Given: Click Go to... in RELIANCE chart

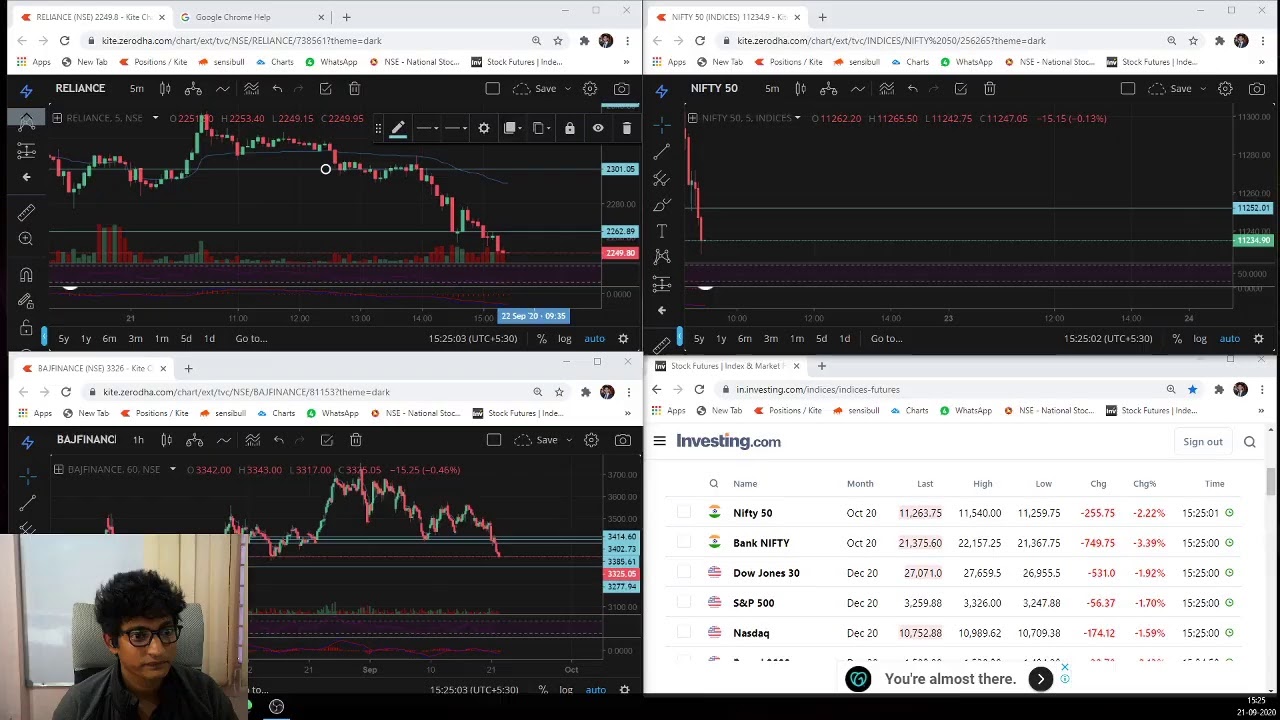Looking at the screenshot, I should coord(251,338).
